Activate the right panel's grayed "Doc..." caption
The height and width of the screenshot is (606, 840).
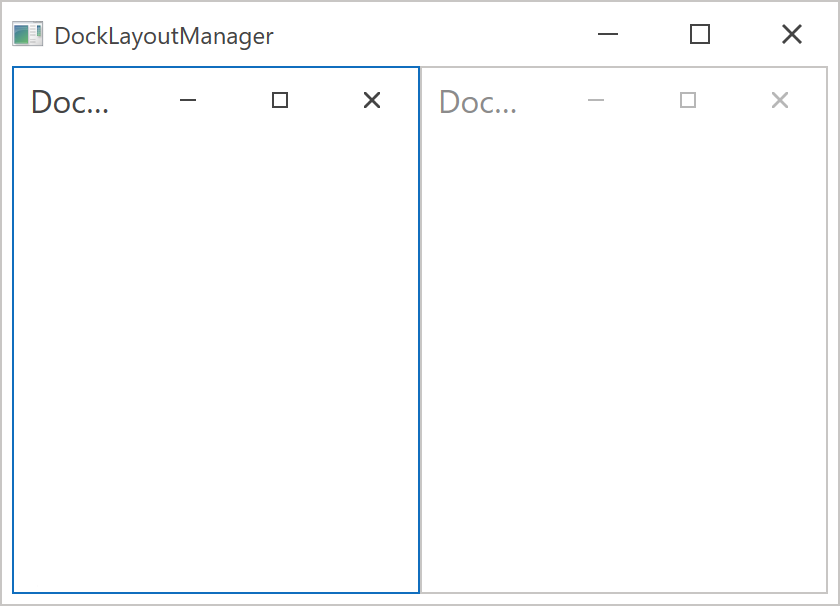click(477, 102)
